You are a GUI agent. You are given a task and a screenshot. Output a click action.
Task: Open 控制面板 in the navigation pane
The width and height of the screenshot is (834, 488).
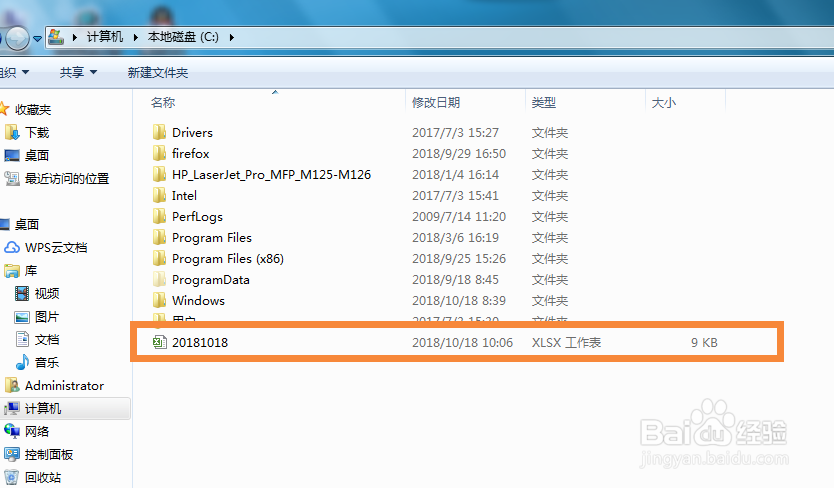pos(49,454)
